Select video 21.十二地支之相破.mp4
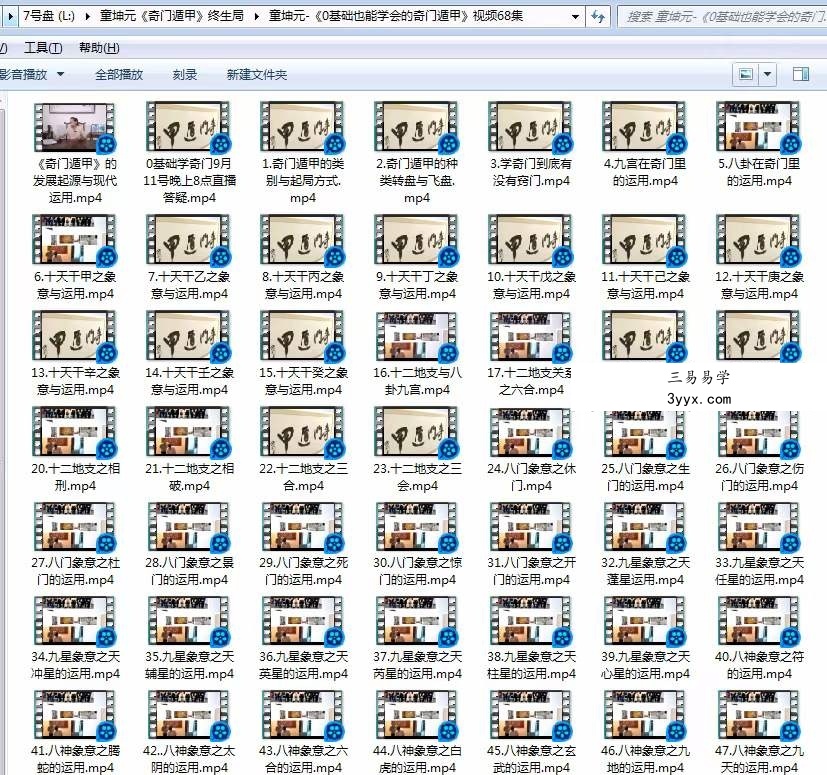The image size is (827, 775). tap(189, 449)
